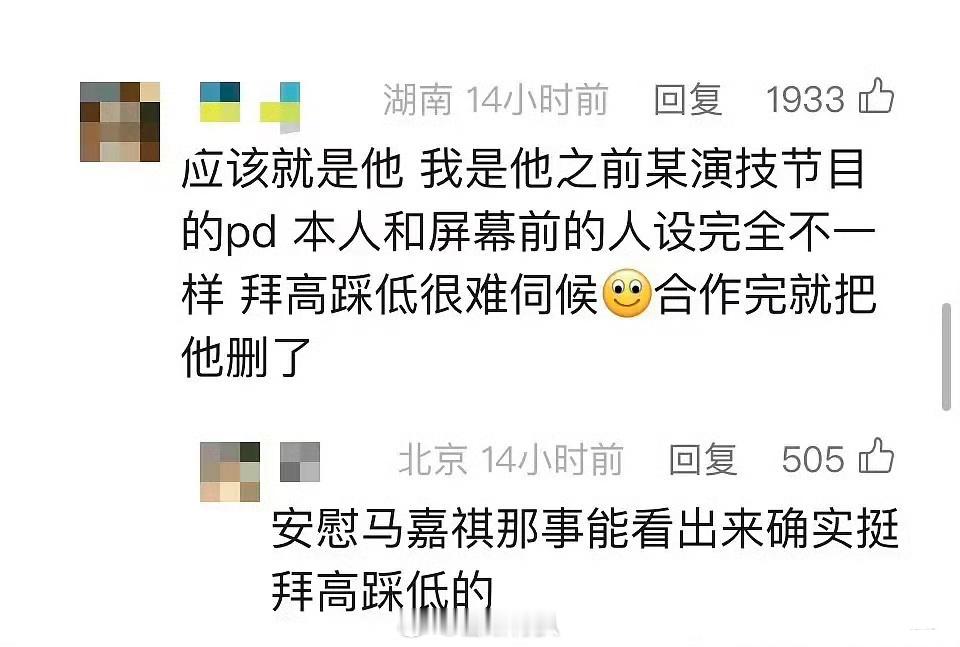Click 回复 on the Hunan comment
Image resolution: width=960 pixels, height=647 pixels.
point(688,99)
